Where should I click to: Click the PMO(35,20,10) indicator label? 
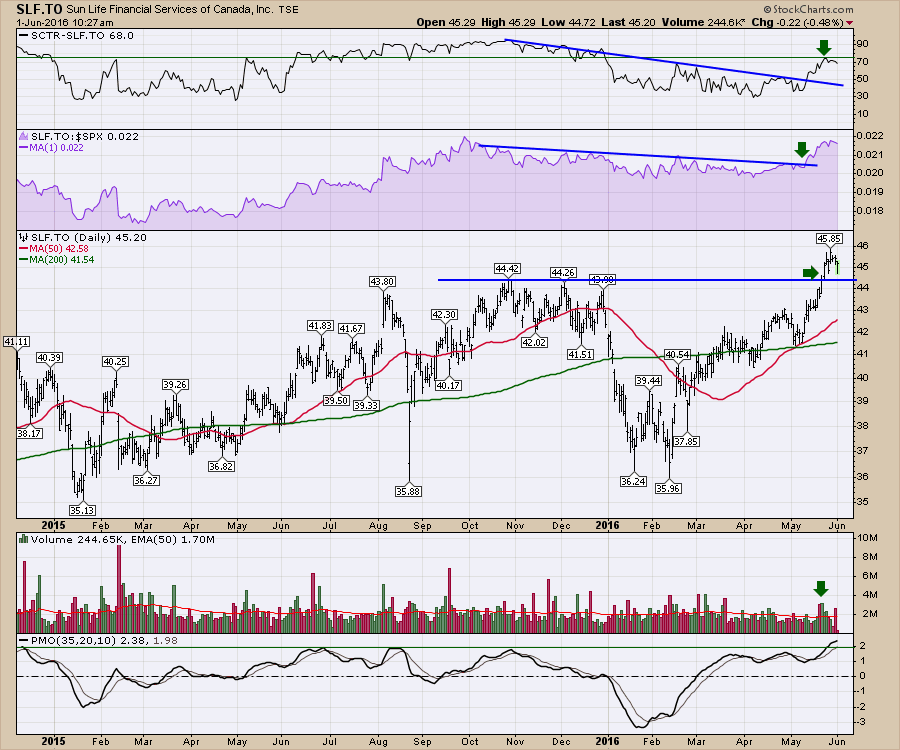tap(65, 639)
